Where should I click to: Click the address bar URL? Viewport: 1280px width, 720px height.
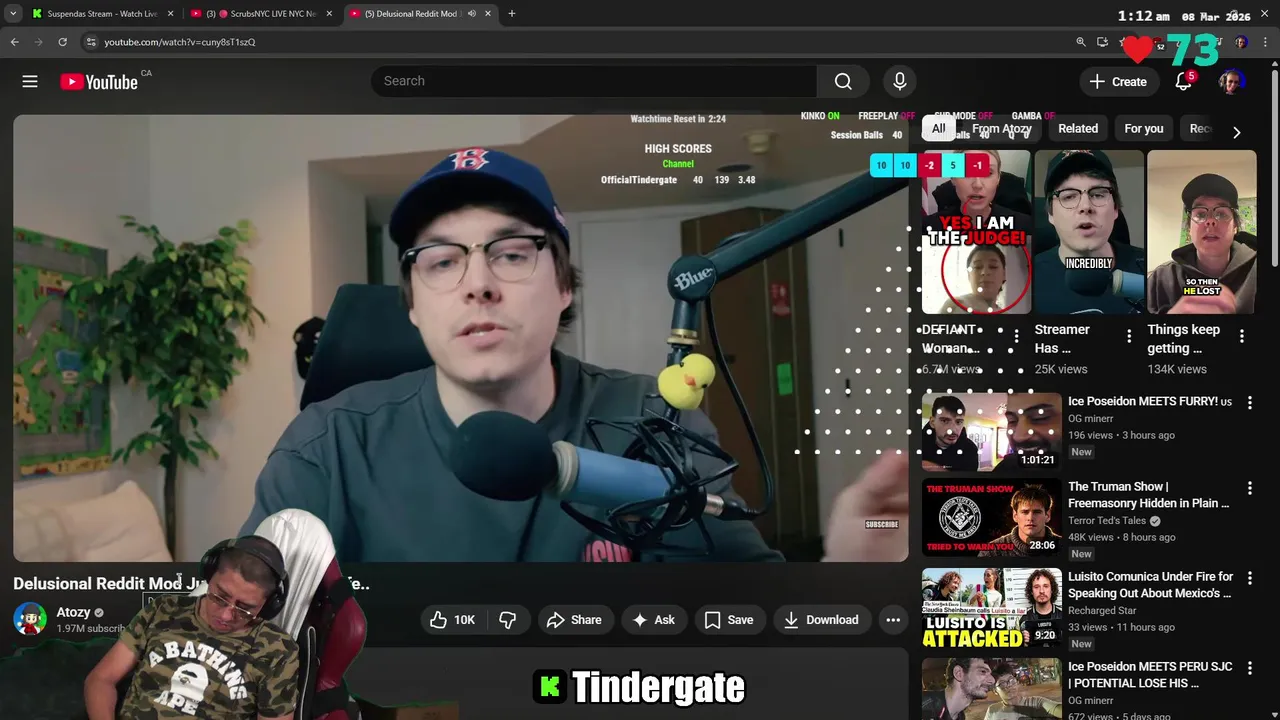coord(180,42)
